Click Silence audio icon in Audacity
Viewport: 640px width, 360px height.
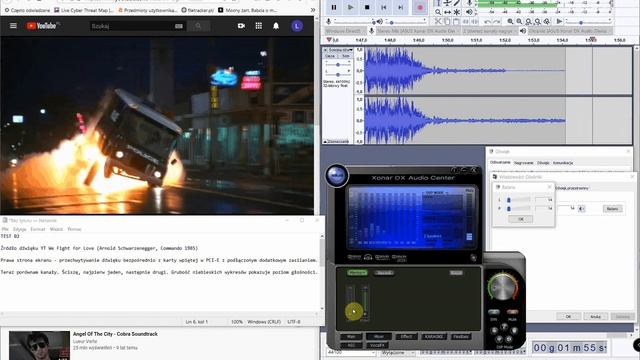click(x=475, y=21)
